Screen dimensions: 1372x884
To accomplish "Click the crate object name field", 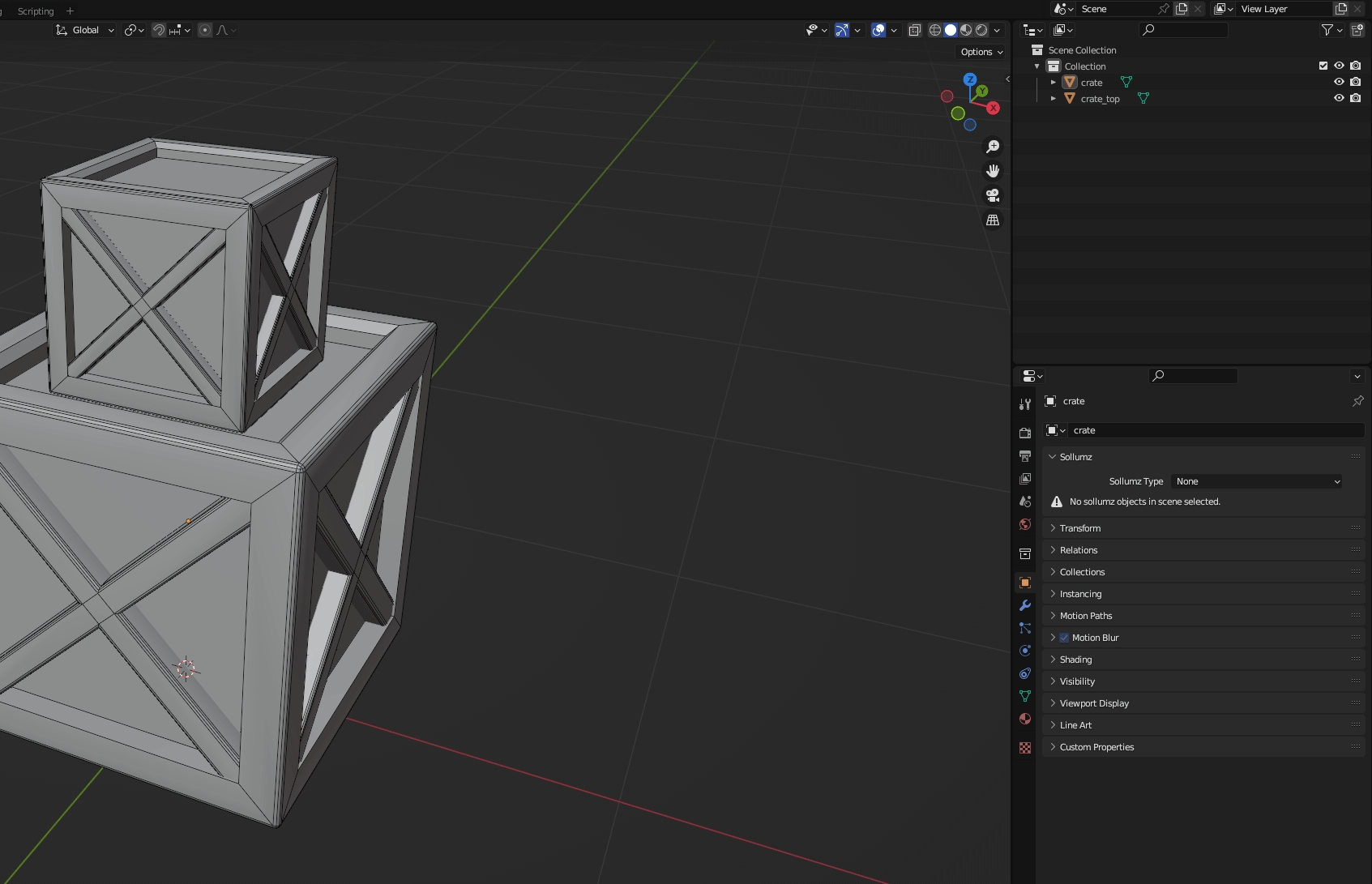I will click(x=1216, y=430).
